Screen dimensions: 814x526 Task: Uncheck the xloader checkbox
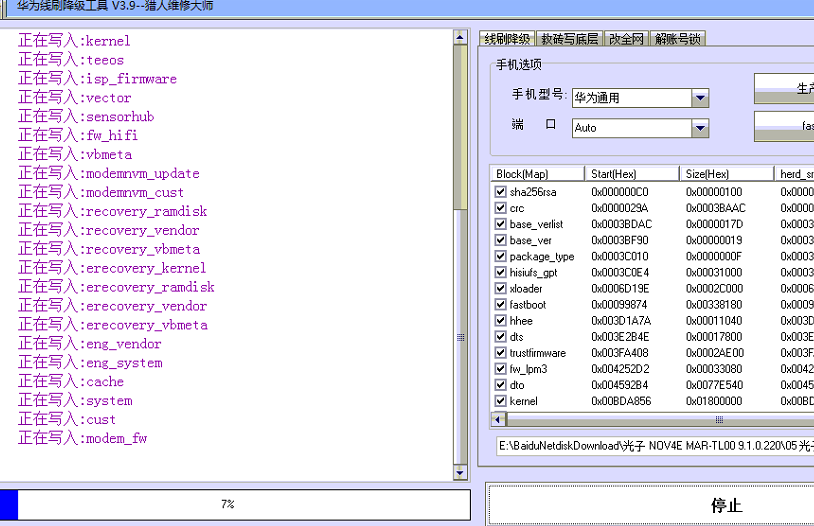(500, 288)
